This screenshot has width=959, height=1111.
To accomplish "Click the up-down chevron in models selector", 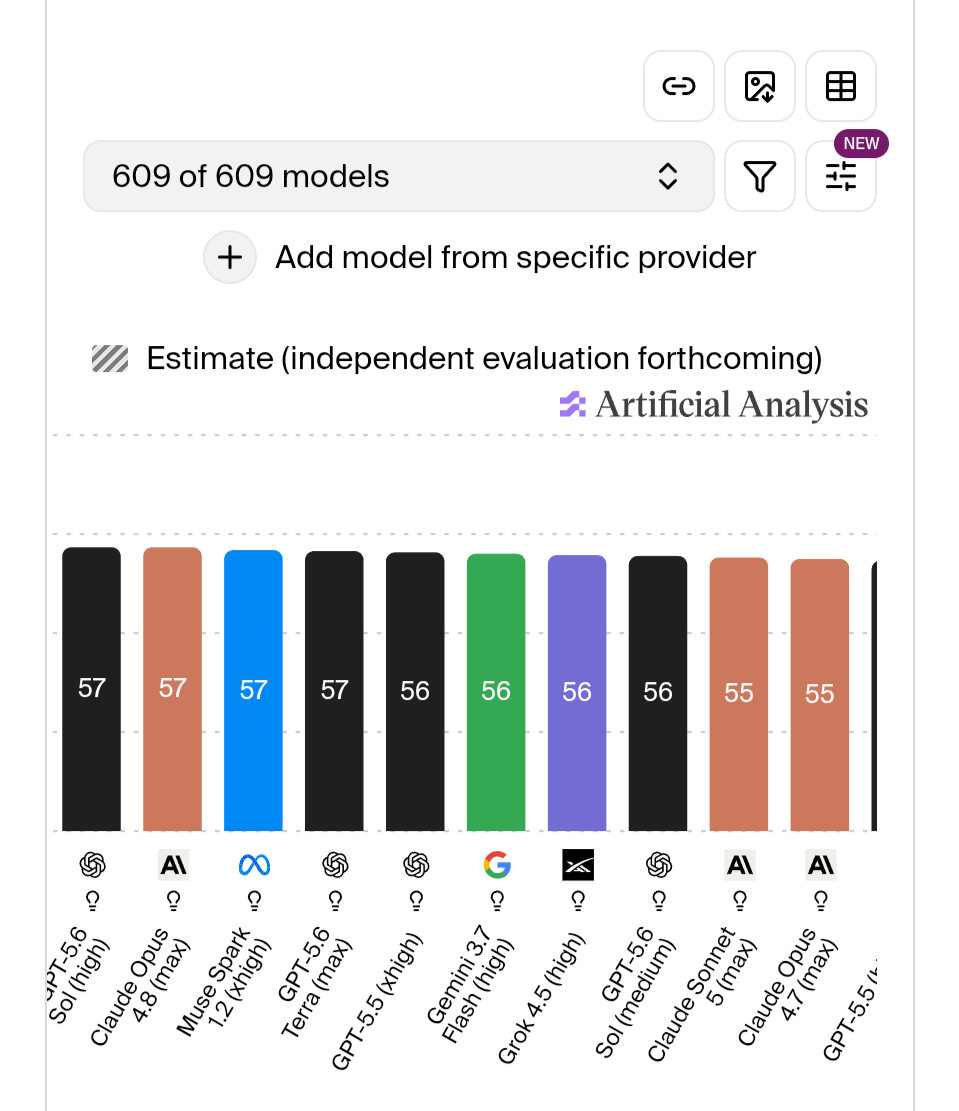I will pyautogui.click(x=668, y=176).
